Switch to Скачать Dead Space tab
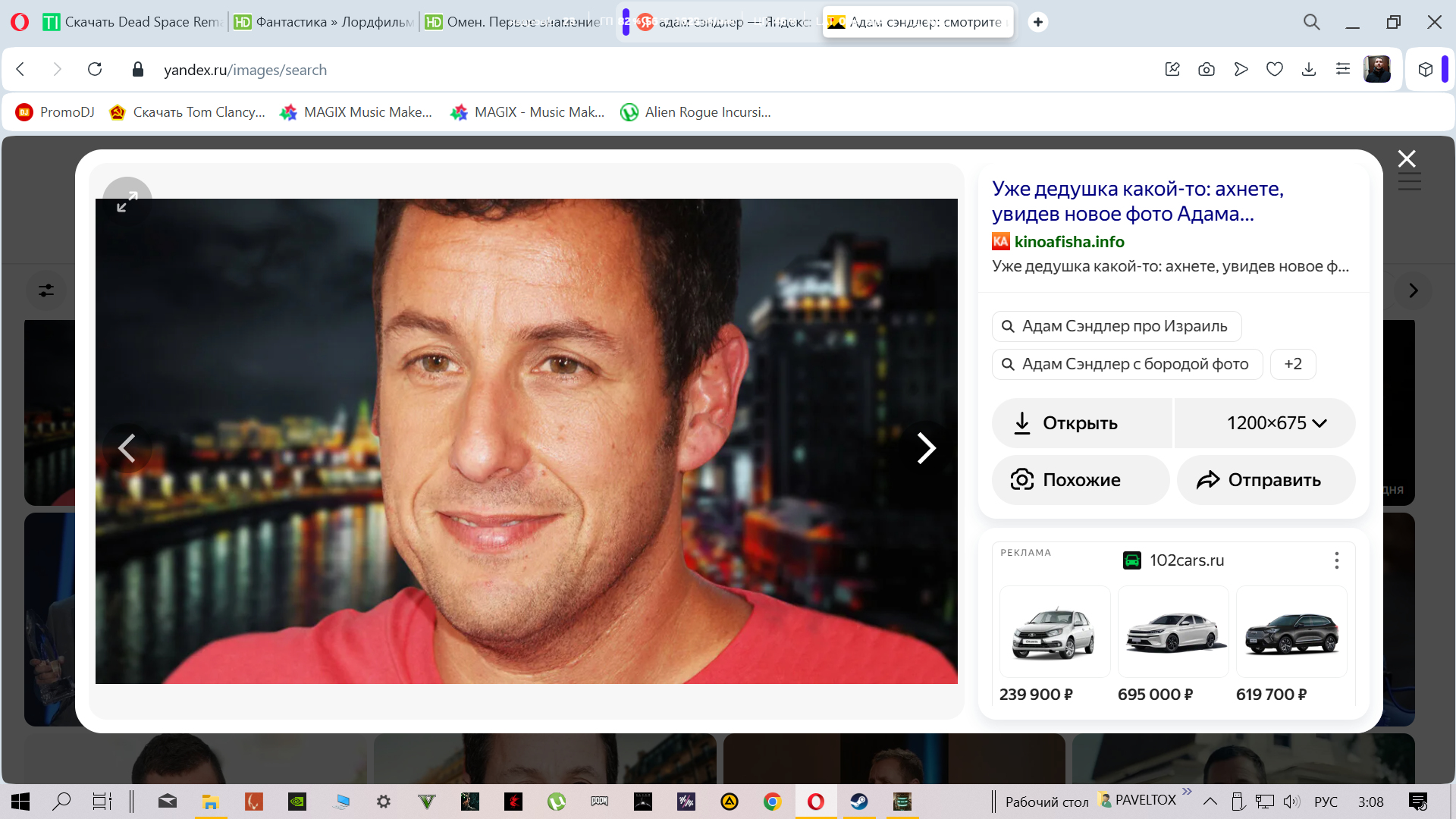 click(133, 22)
